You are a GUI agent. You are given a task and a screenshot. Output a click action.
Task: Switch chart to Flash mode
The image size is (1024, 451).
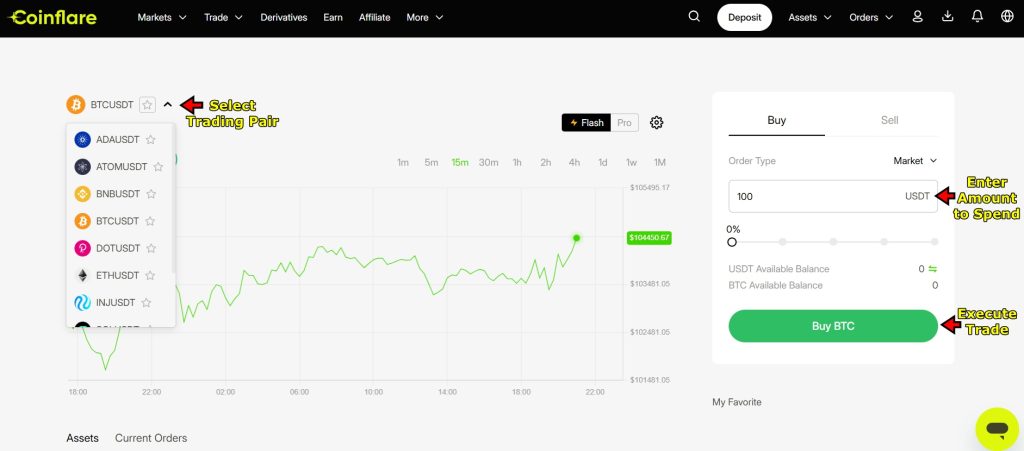click(586, 123)
